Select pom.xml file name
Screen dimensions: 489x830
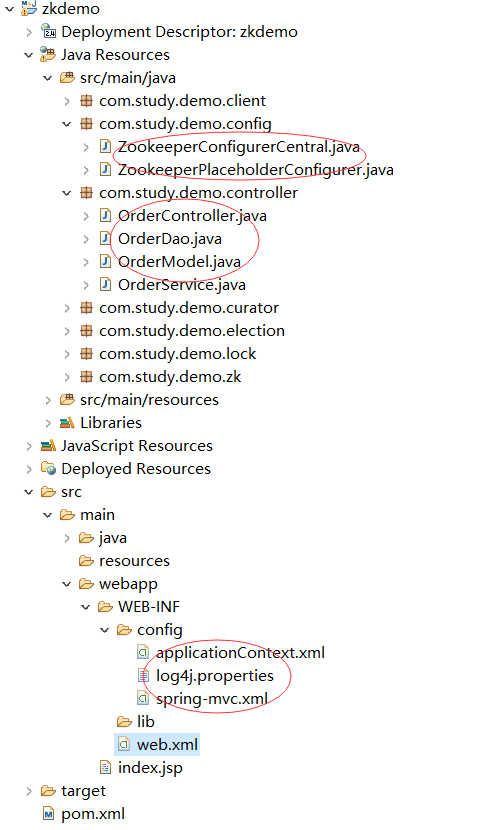[x=93, y=814]
